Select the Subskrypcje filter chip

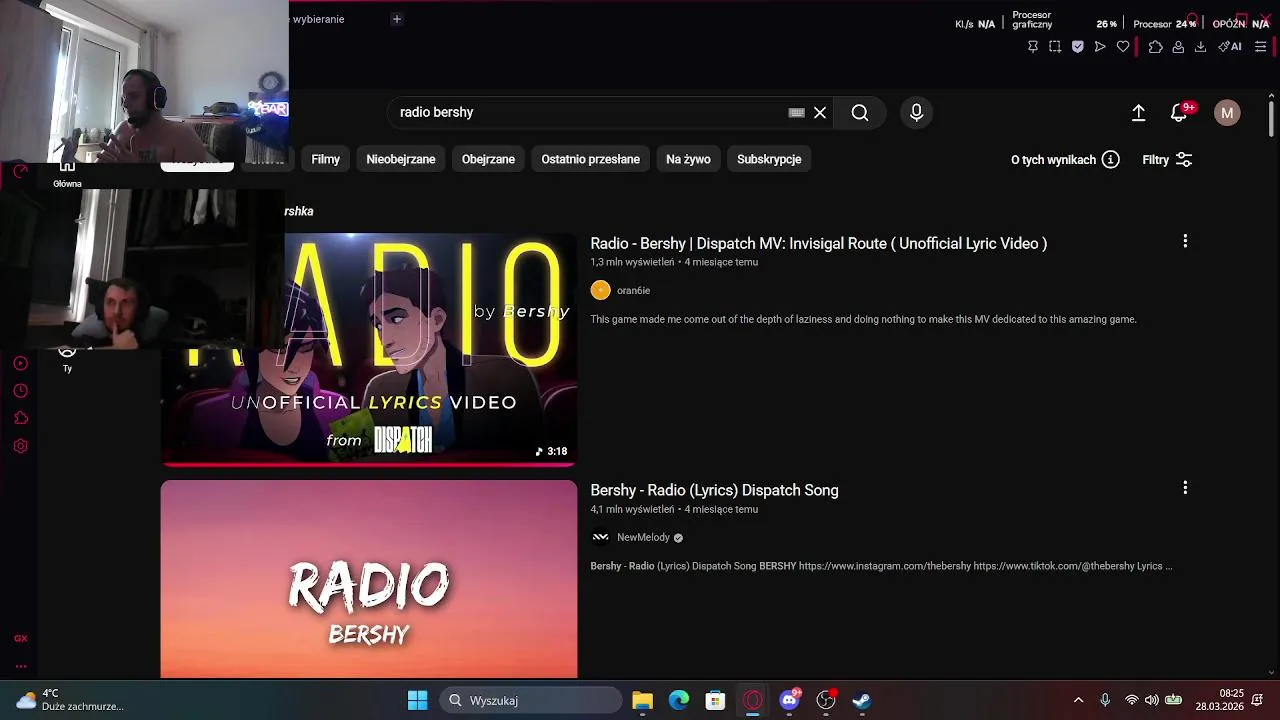point(769,160)
